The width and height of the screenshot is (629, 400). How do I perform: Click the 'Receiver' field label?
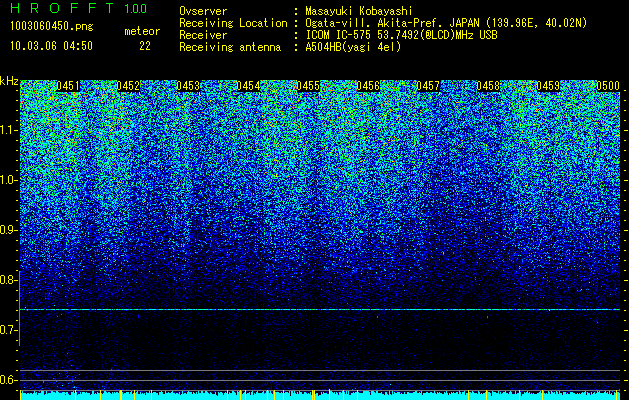tap(203, 35)
